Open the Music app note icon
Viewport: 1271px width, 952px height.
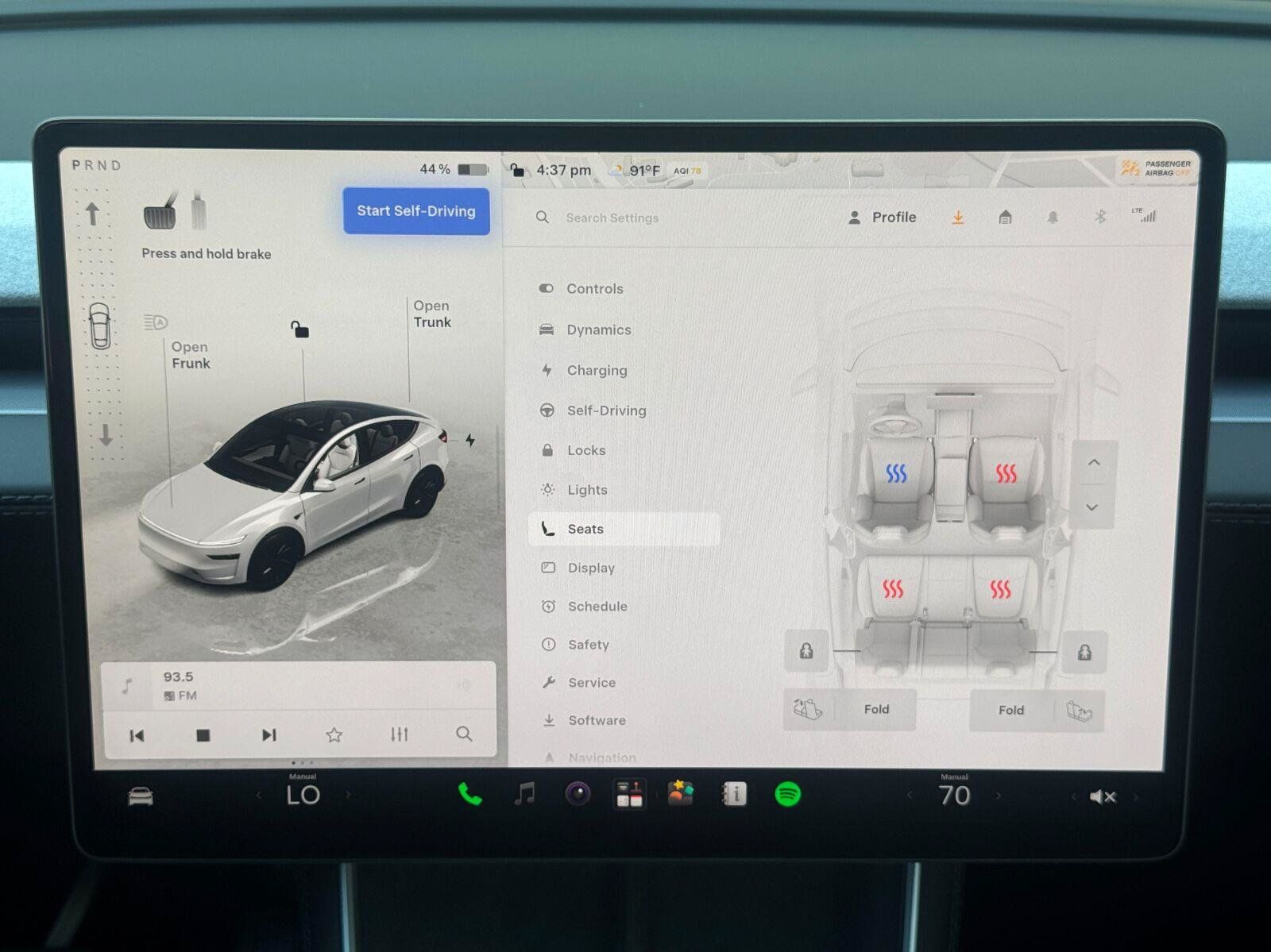tap(524, 793)
